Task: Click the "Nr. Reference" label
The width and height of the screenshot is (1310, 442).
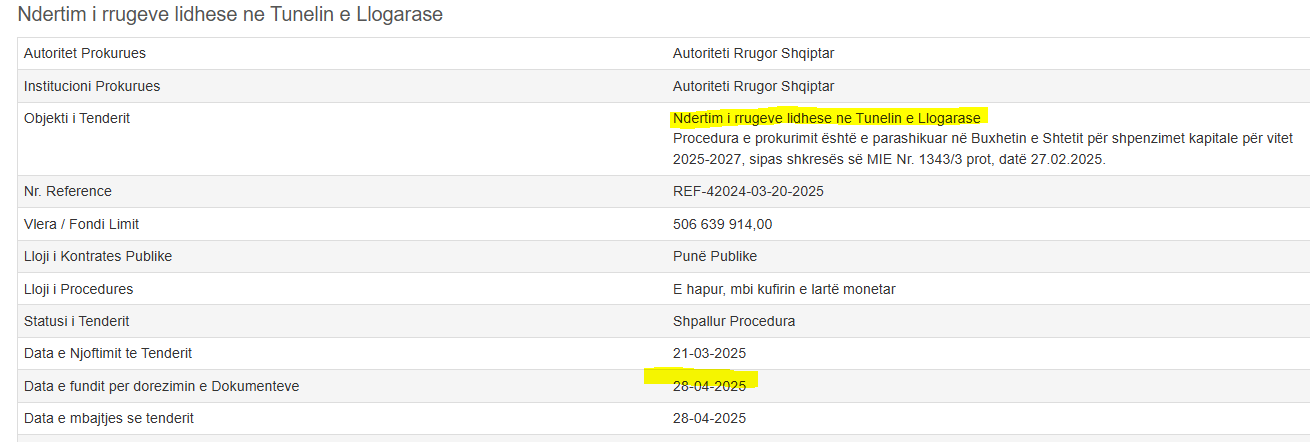Action: (x=68, y=191)
